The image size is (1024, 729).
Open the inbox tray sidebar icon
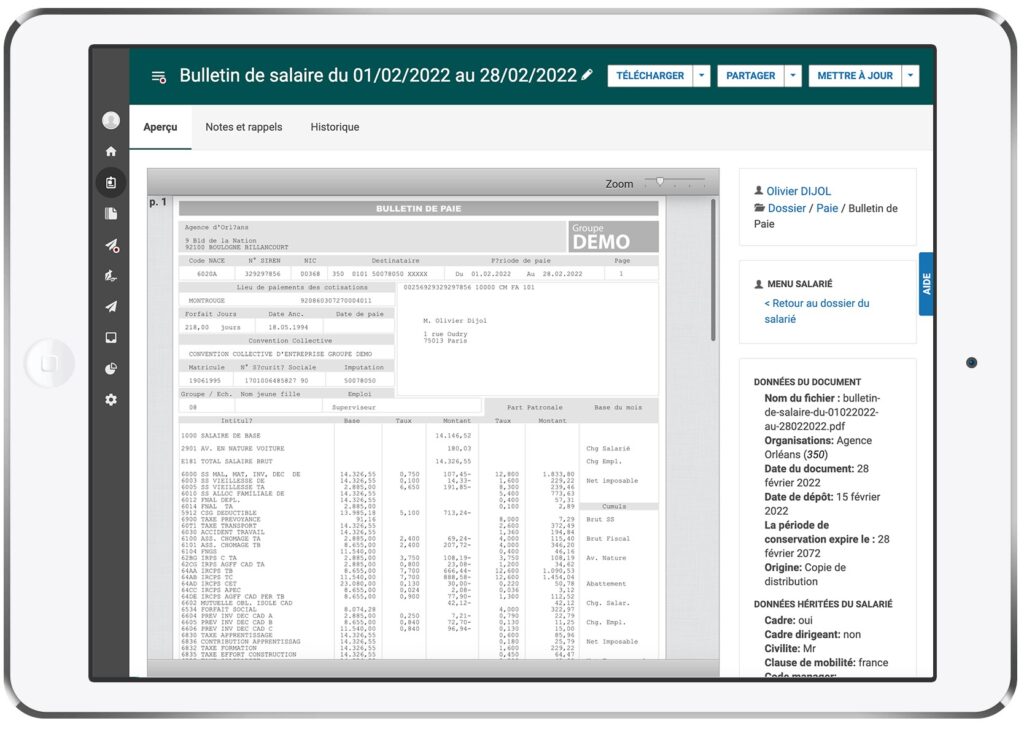coord(111,338)
